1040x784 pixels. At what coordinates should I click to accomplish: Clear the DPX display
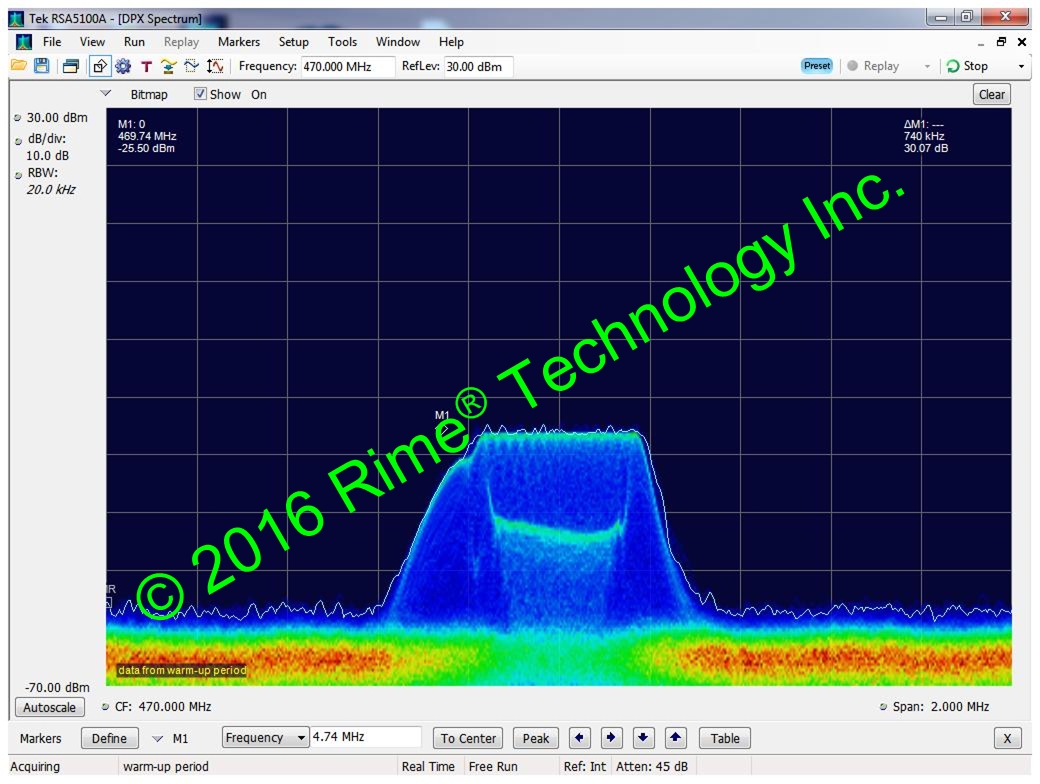point(992,94)
